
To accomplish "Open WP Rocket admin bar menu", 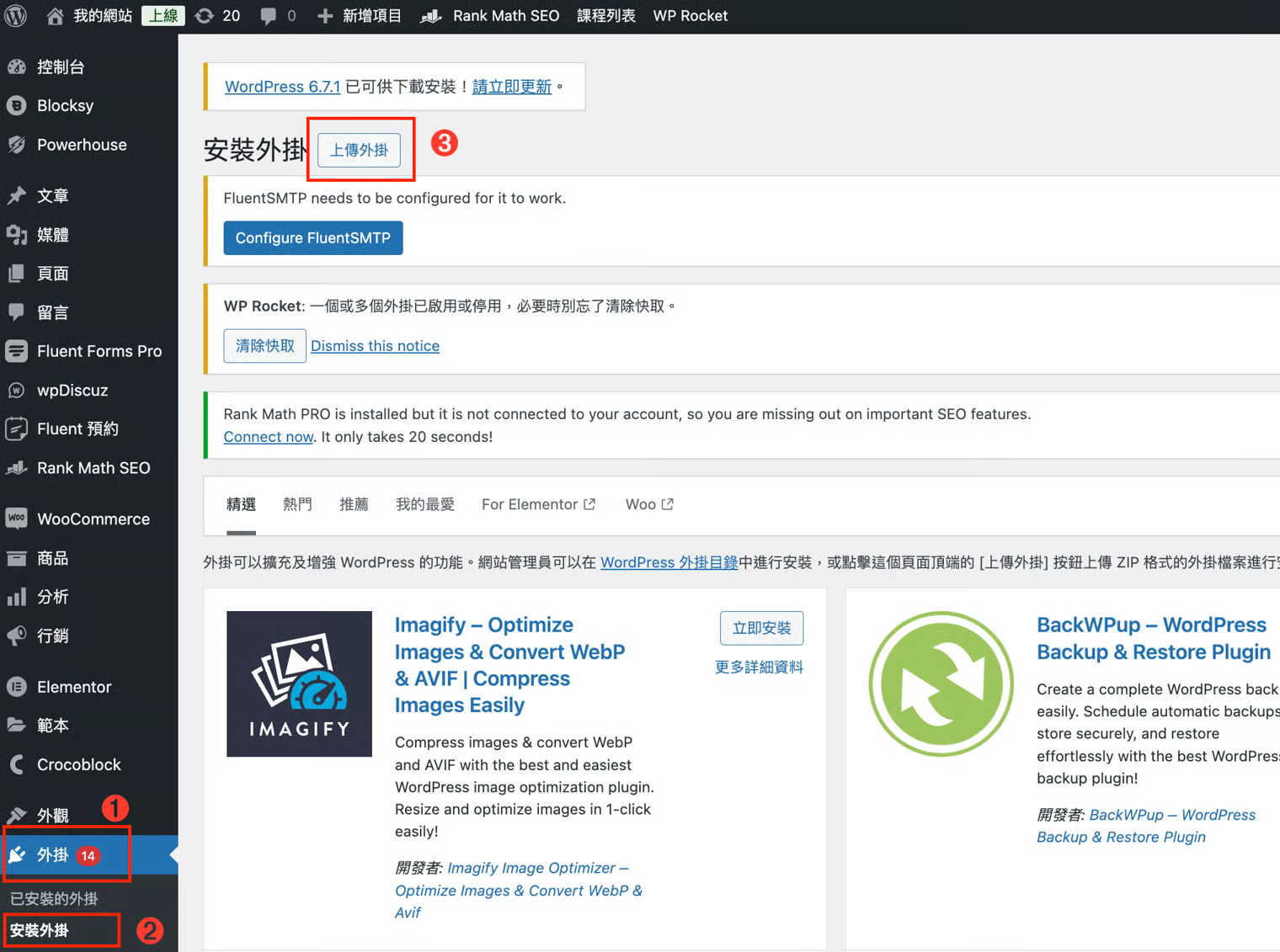I will 691,16.
